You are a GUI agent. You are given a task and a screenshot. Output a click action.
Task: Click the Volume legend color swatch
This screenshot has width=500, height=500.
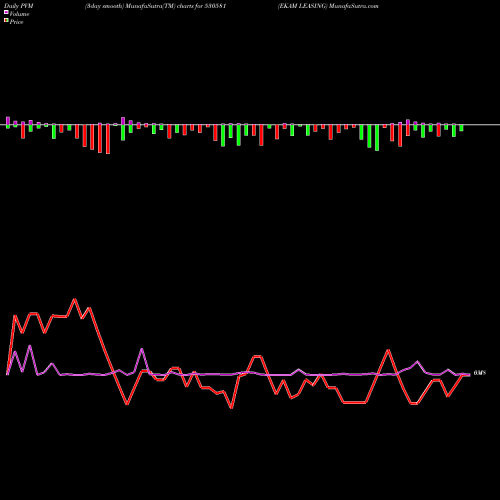click(6, 12)
